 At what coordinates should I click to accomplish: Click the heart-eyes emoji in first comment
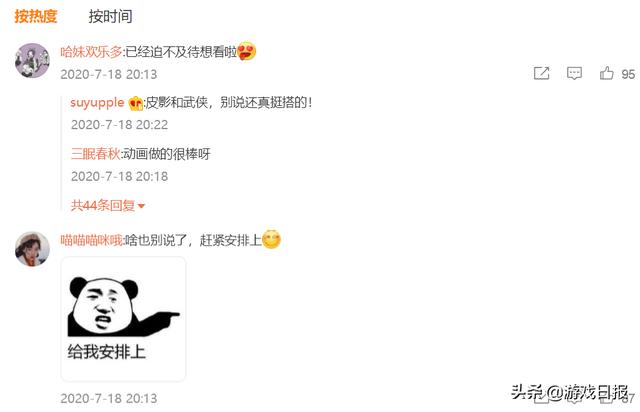tap(247, 51)
